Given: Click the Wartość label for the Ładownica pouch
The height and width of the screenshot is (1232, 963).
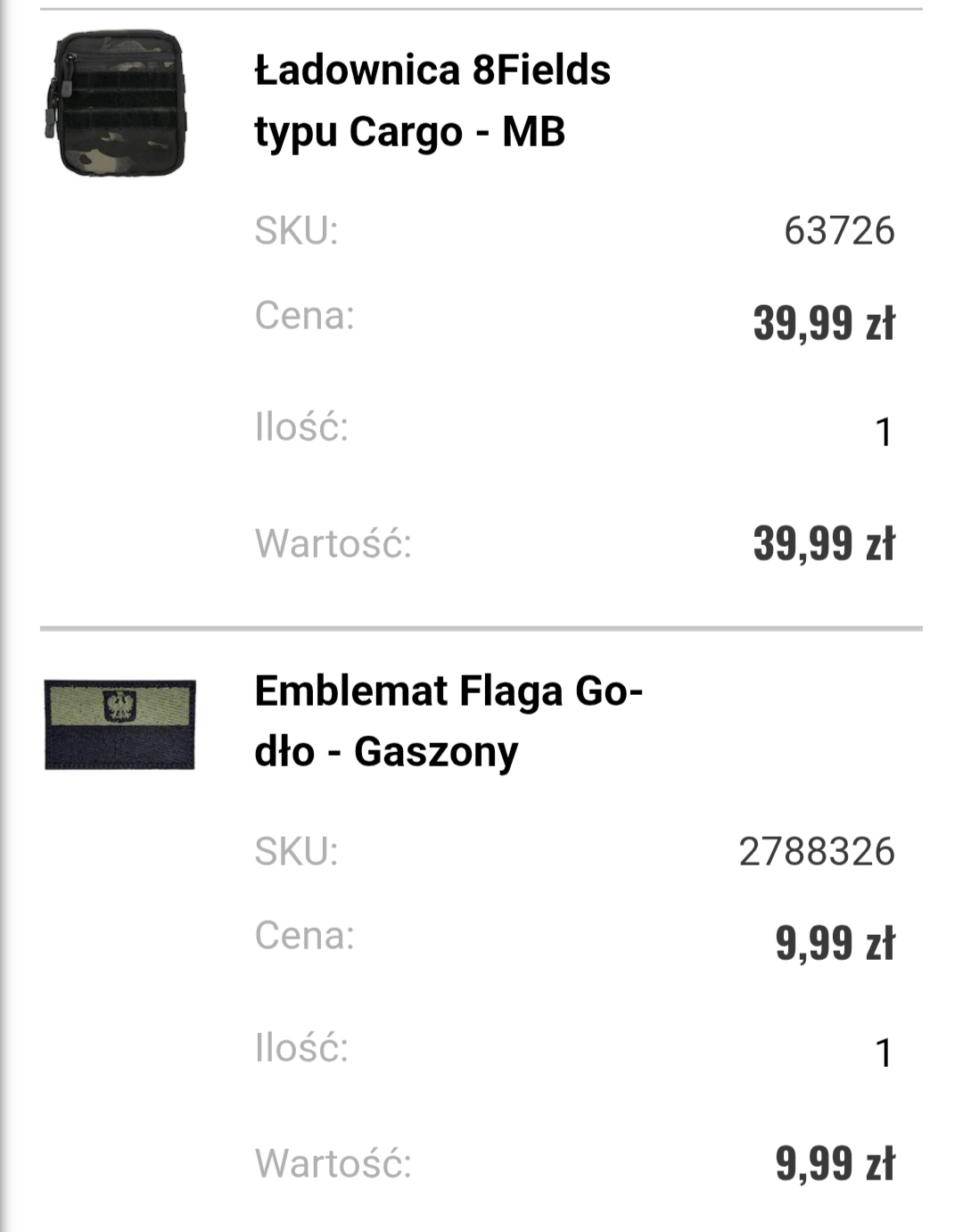Looking at the screenshot, I should (333, 543).
